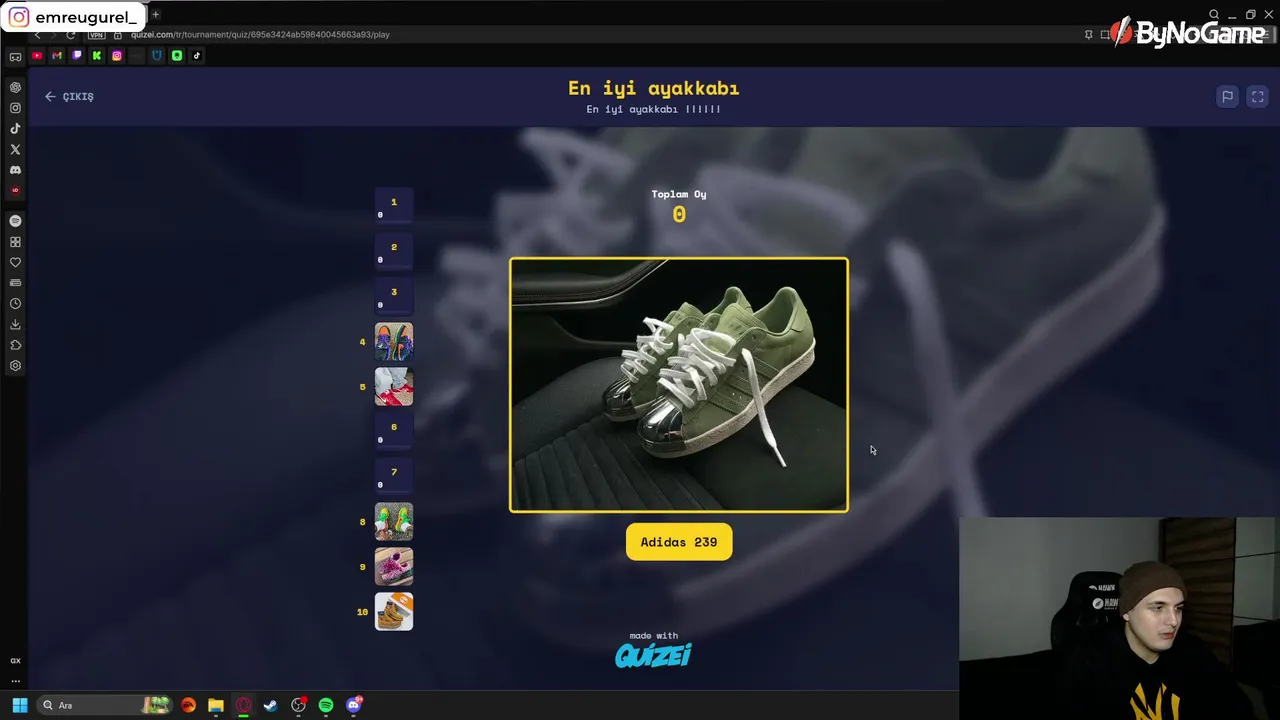The image size is (1280, 720).
Task: Open the Kick bookmark icon
Action: pos(97,56)
